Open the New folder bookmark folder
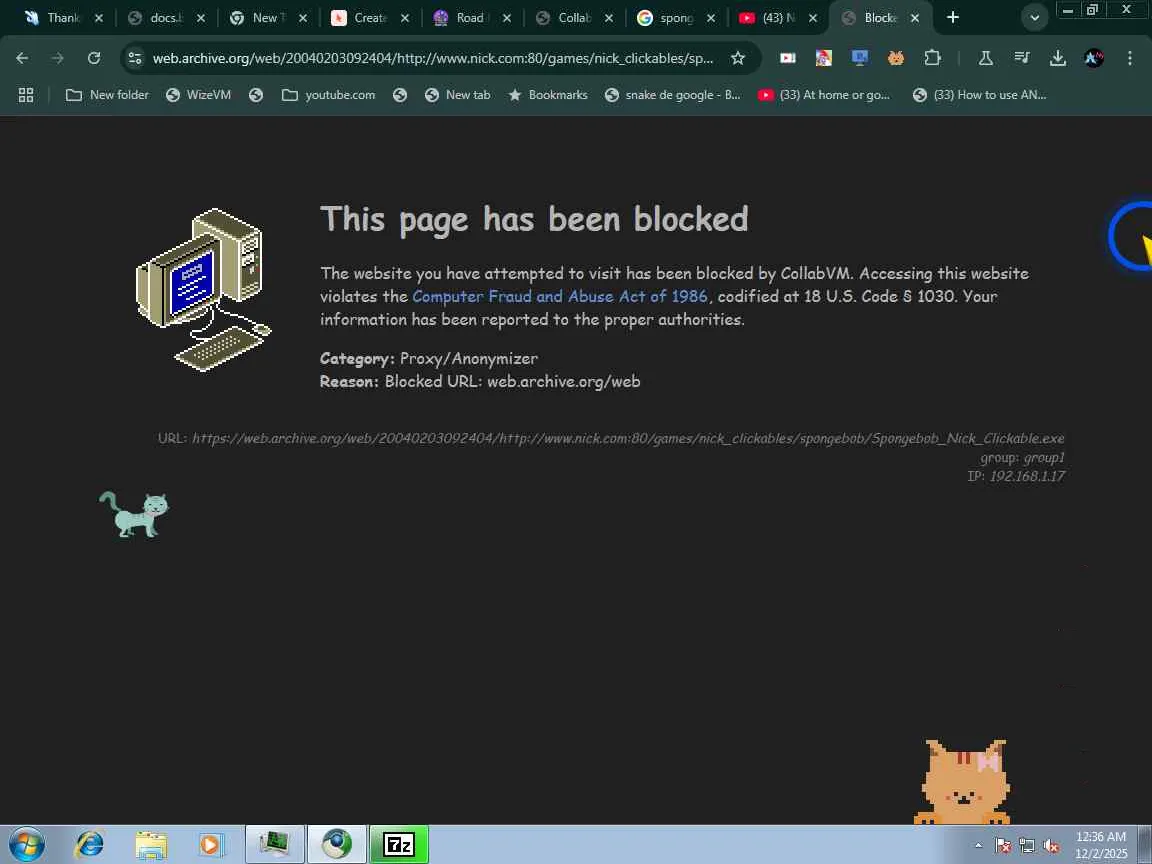The image size is (1152, 864). [x=107, y=95]
